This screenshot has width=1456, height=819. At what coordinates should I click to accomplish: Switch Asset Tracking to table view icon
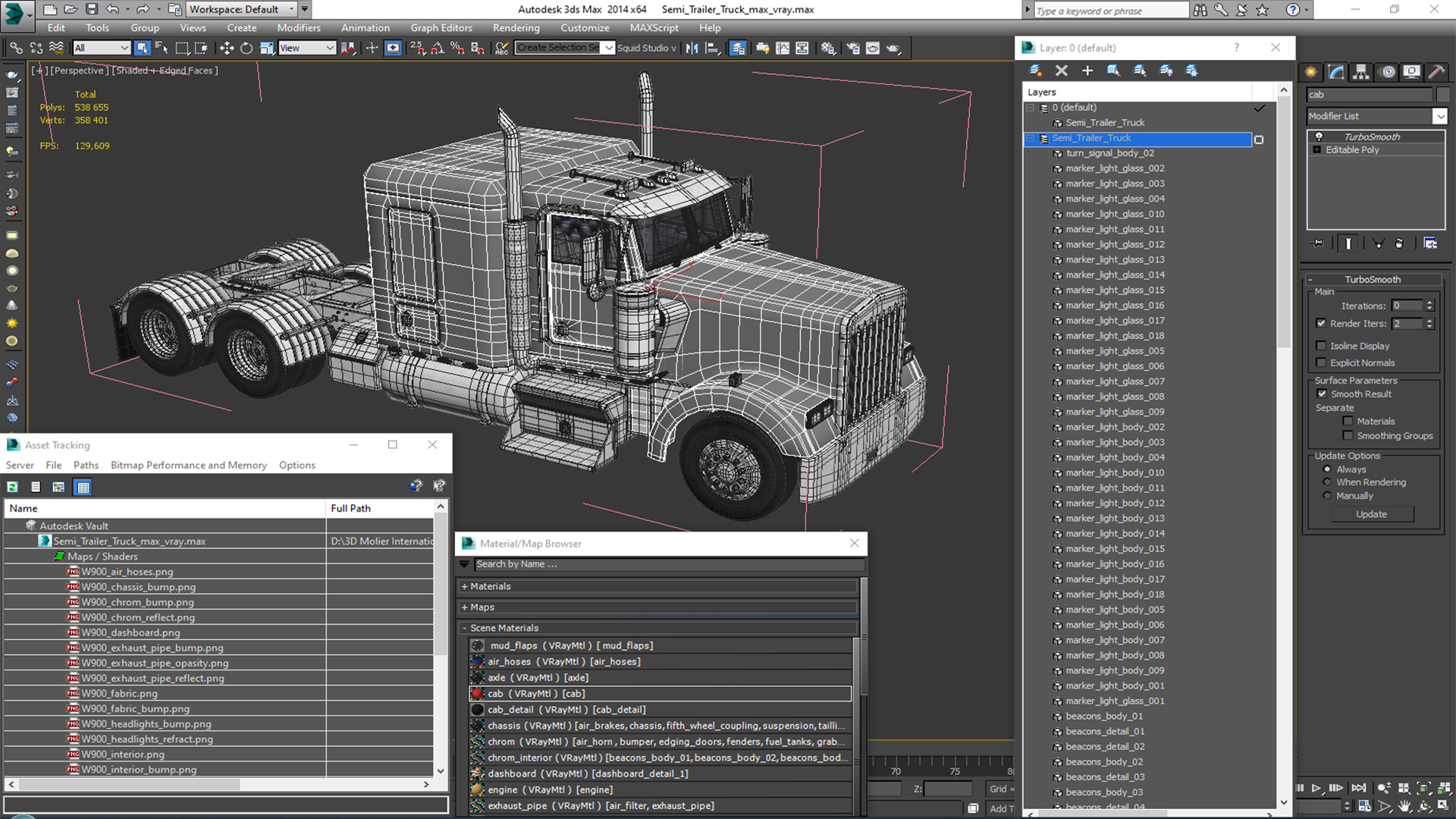83,487
